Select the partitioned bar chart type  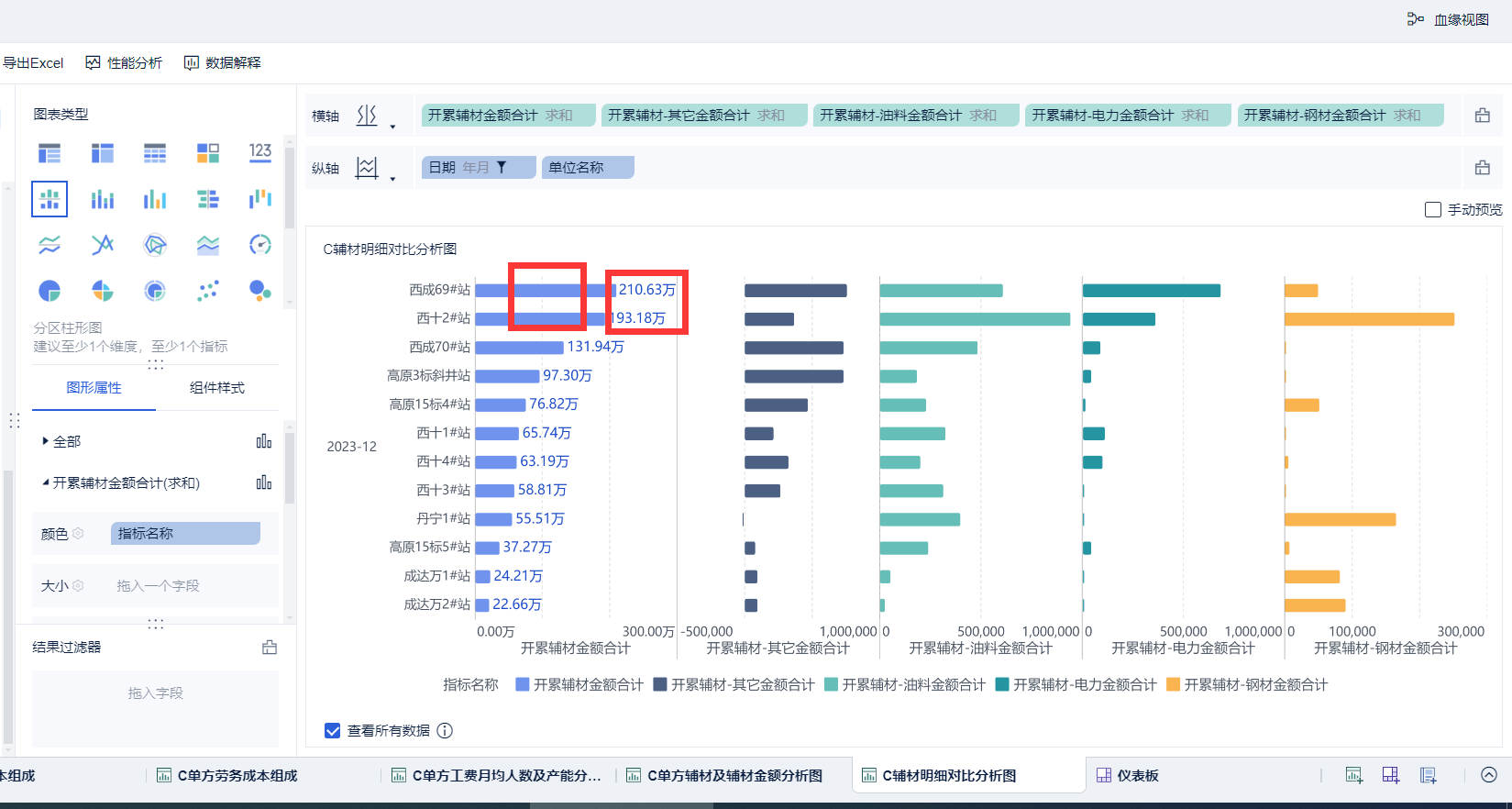point(50,198)
